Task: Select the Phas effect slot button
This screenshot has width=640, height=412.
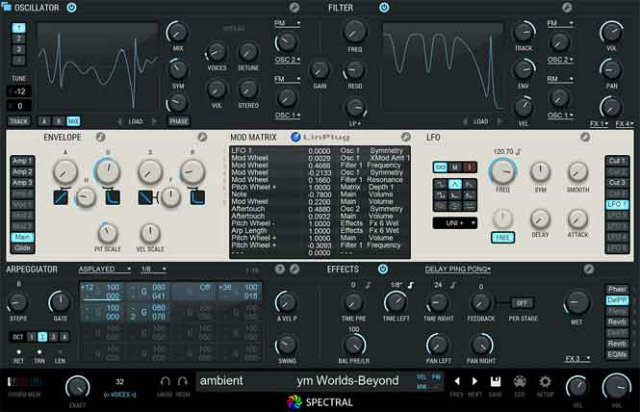Action: 617,289
